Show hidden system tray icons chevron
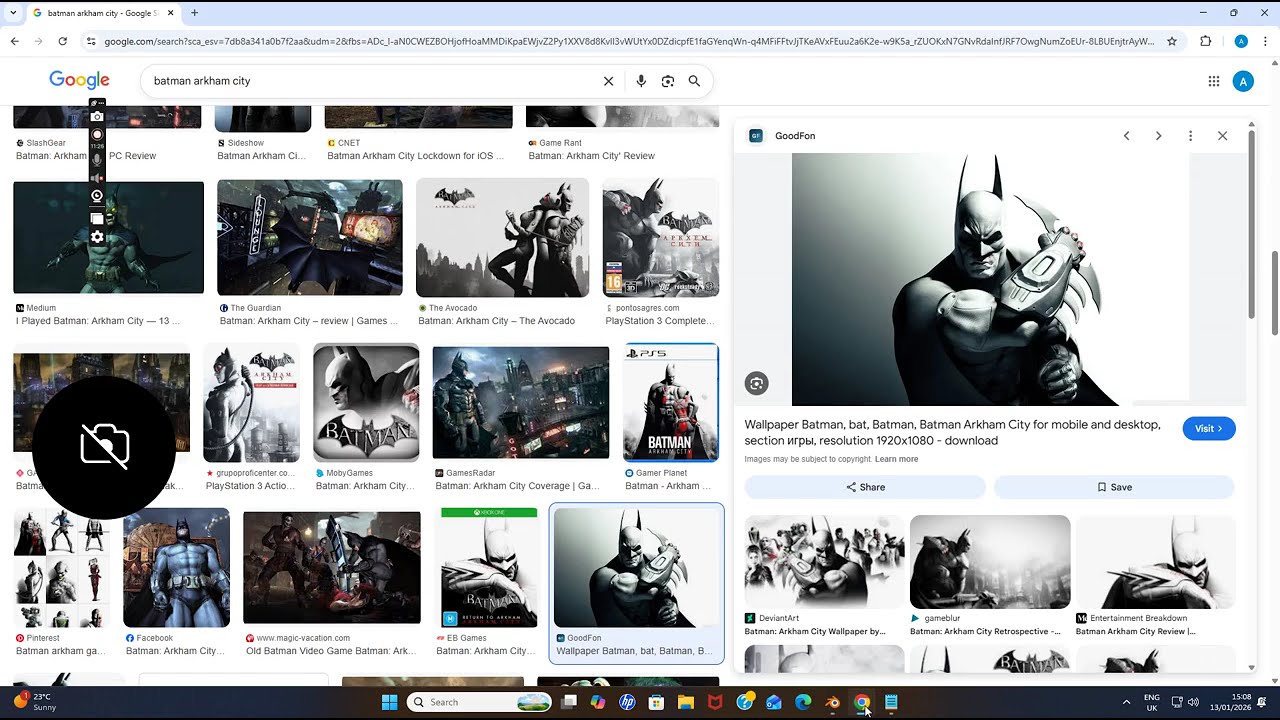This screenshot has width=1280, height=720. (x=1126, y=702)
